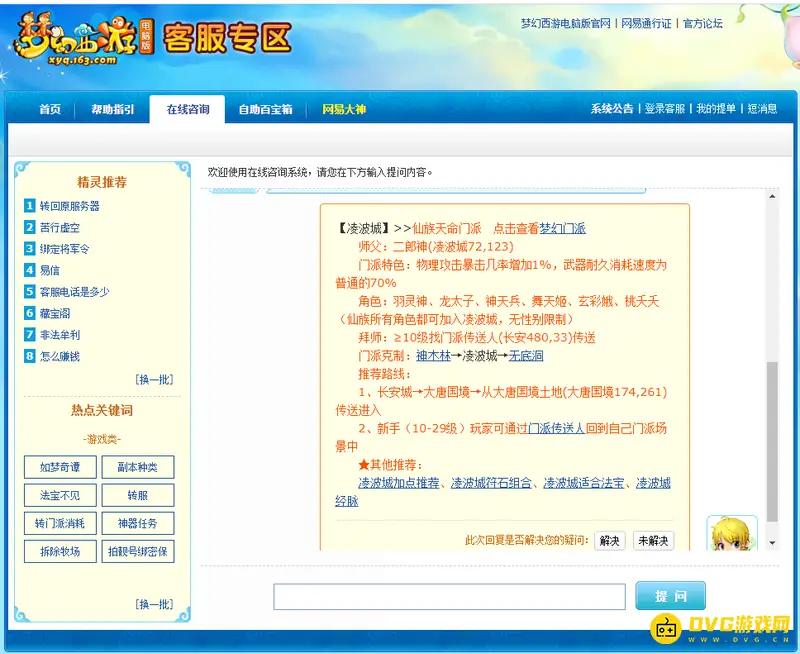Open 凌波城适合法宝 link
Image resolution: width=800 pixels, height=654 pixels.
tap(584, 483)
